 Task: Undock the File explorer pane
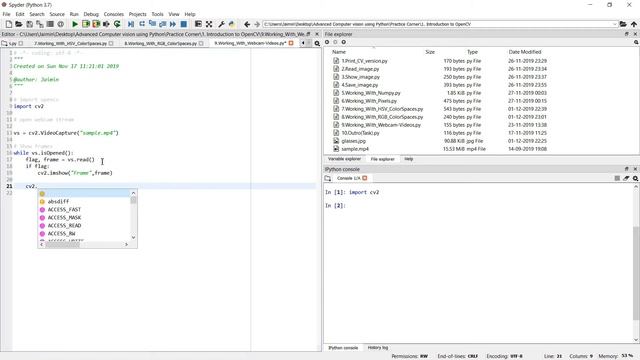pos(627,34)
